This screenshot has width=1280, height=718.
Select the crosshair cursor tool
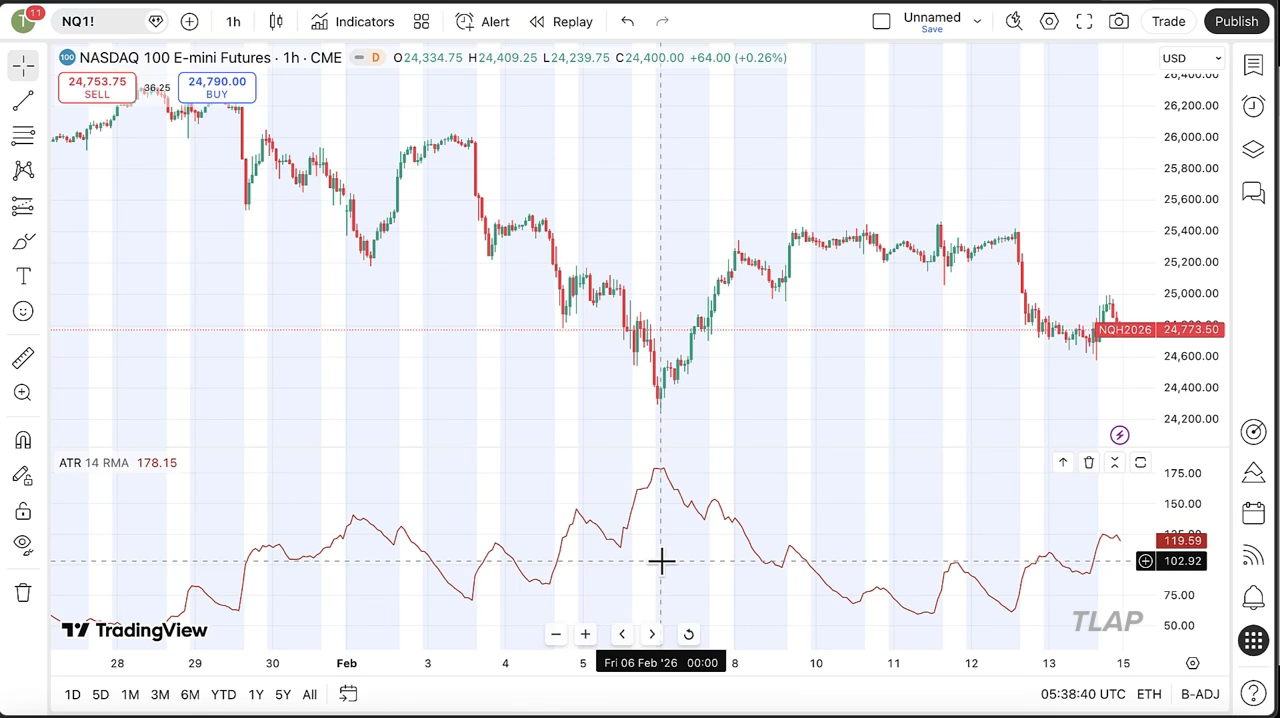(x=23, y=65)
